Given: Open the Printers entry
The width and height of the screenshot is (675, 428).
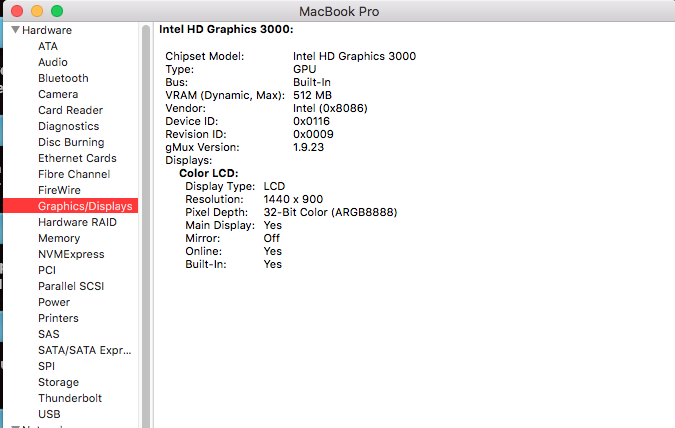Looking at the screenshot, I should [58, 318].
